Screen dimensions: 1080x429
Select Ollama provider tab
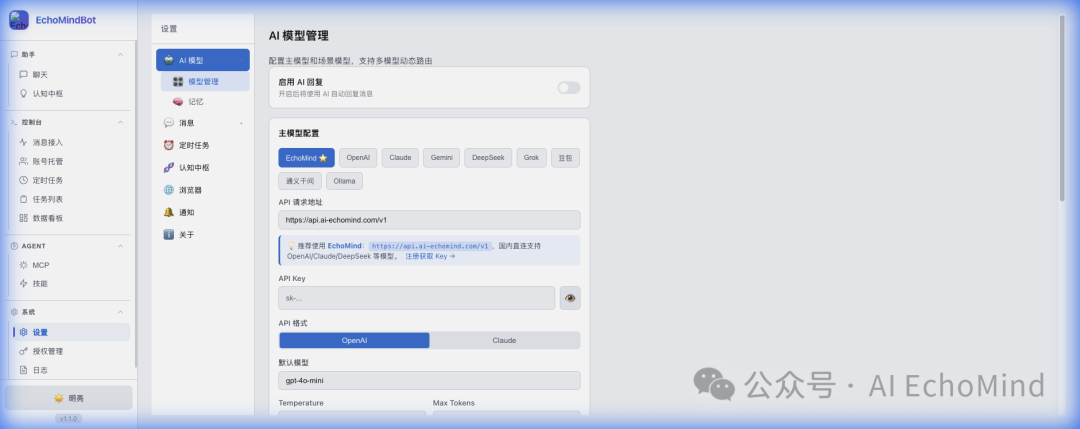[344, 181]
